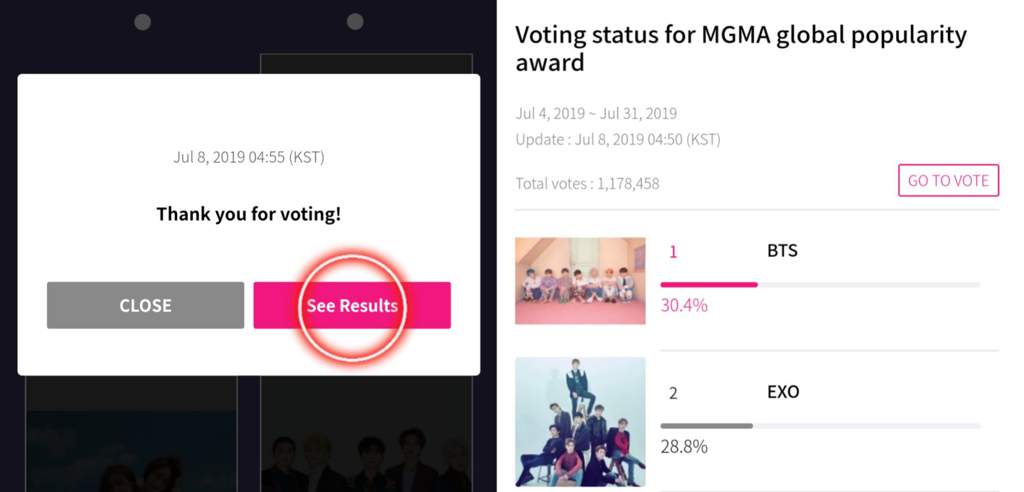
Task: Click the 30.4% percentage label
Action: click(684, 305)
